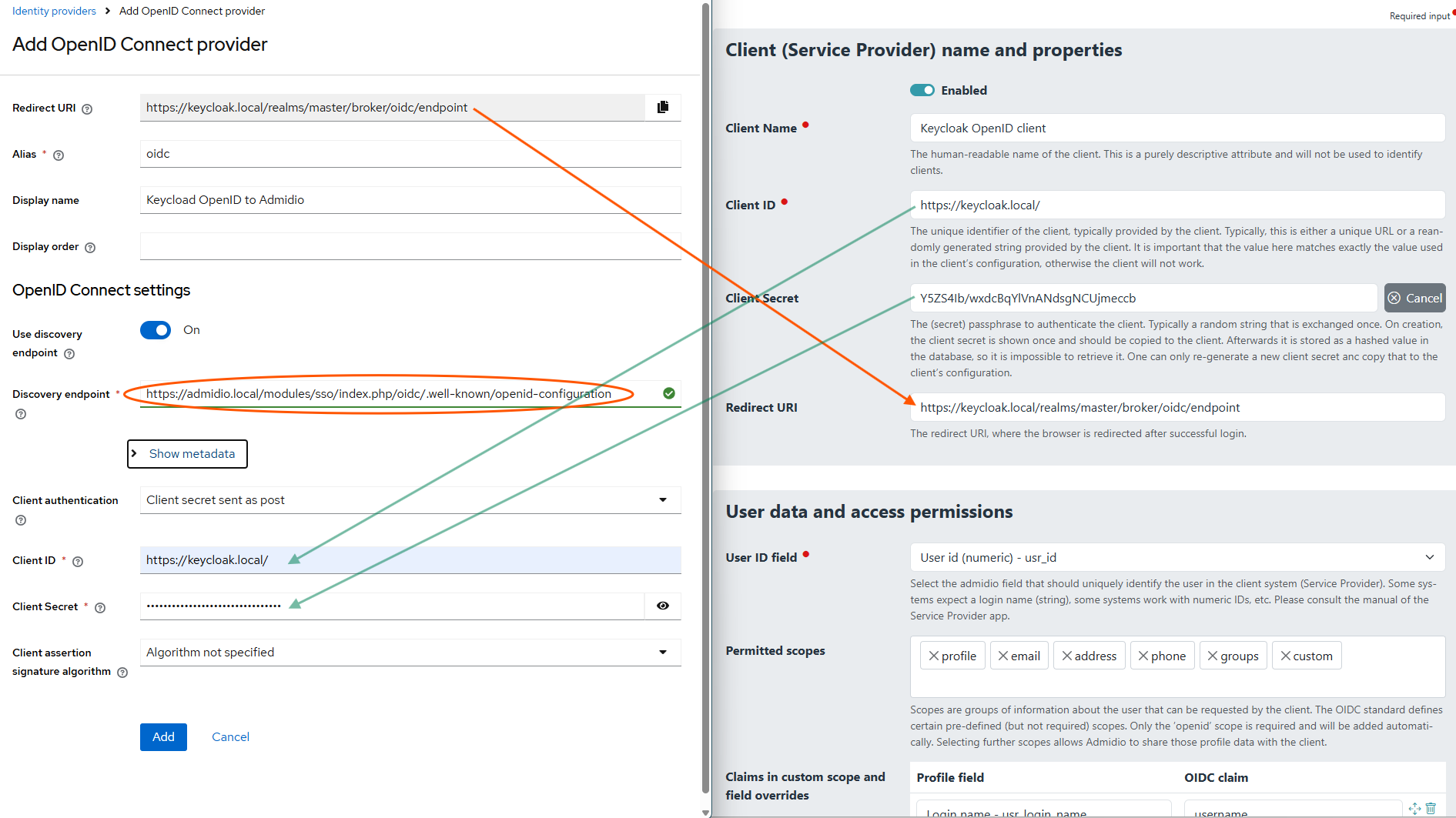Disable the client Enabled switch
This screenshot has width=1456, height=818.
click(922, 90)
